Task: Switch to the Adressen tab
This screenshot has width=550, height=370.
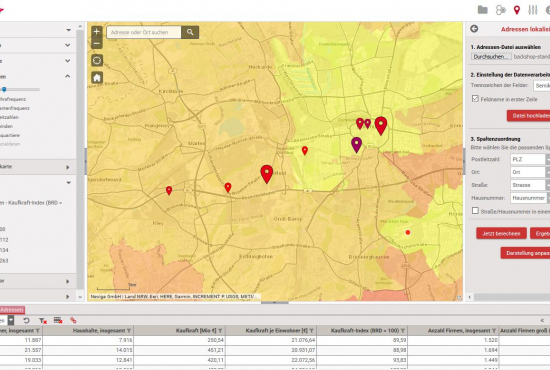Action: (12, 310)
